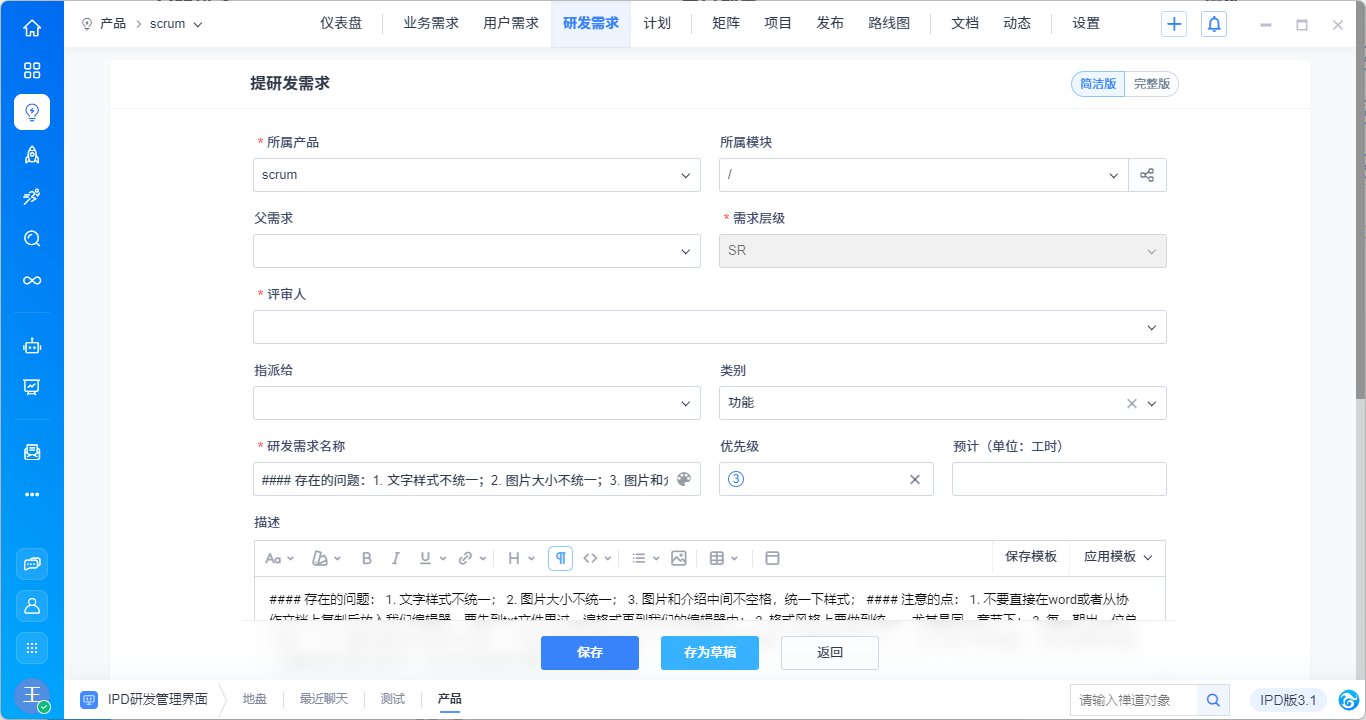
Task: Click the 预计 hours input field
Action: (x=1058, y=479)
